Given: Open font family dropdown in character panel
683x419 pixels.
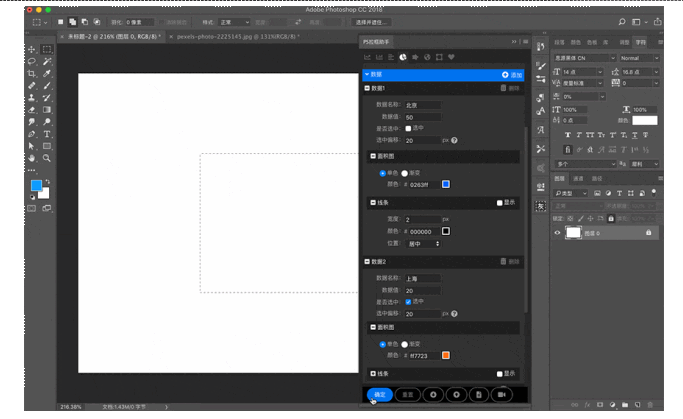Looking at the screenshot, I should click(x=584, y=58).
